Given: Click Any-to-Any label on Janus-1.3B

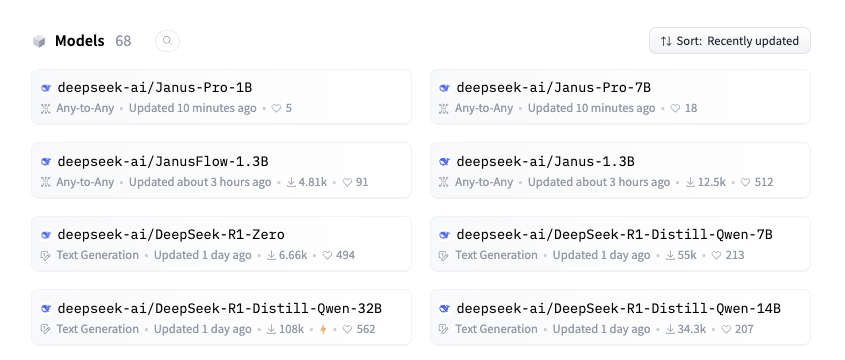Looking at the screenshot, I should pos(484,182).
